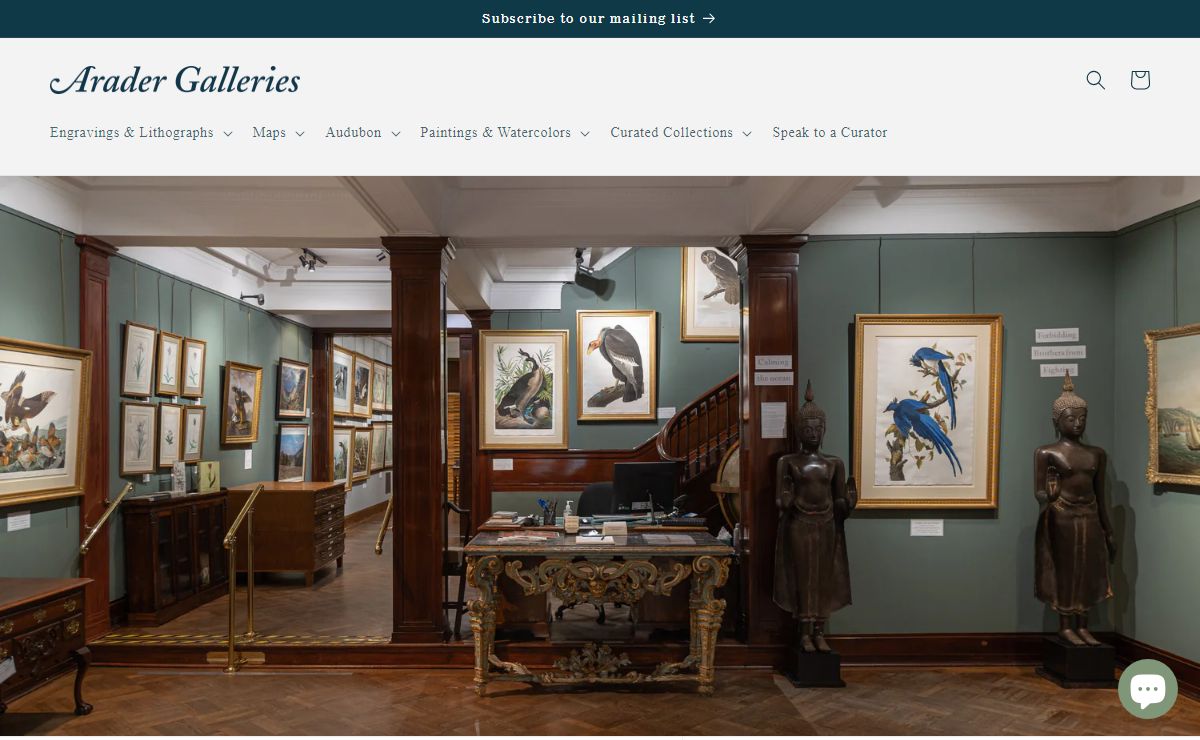Viewport: 1200px width, 740px height.
Task: Expand the Maps dropdown chevron
Action: pyautogui.click(x=300, y=133)
